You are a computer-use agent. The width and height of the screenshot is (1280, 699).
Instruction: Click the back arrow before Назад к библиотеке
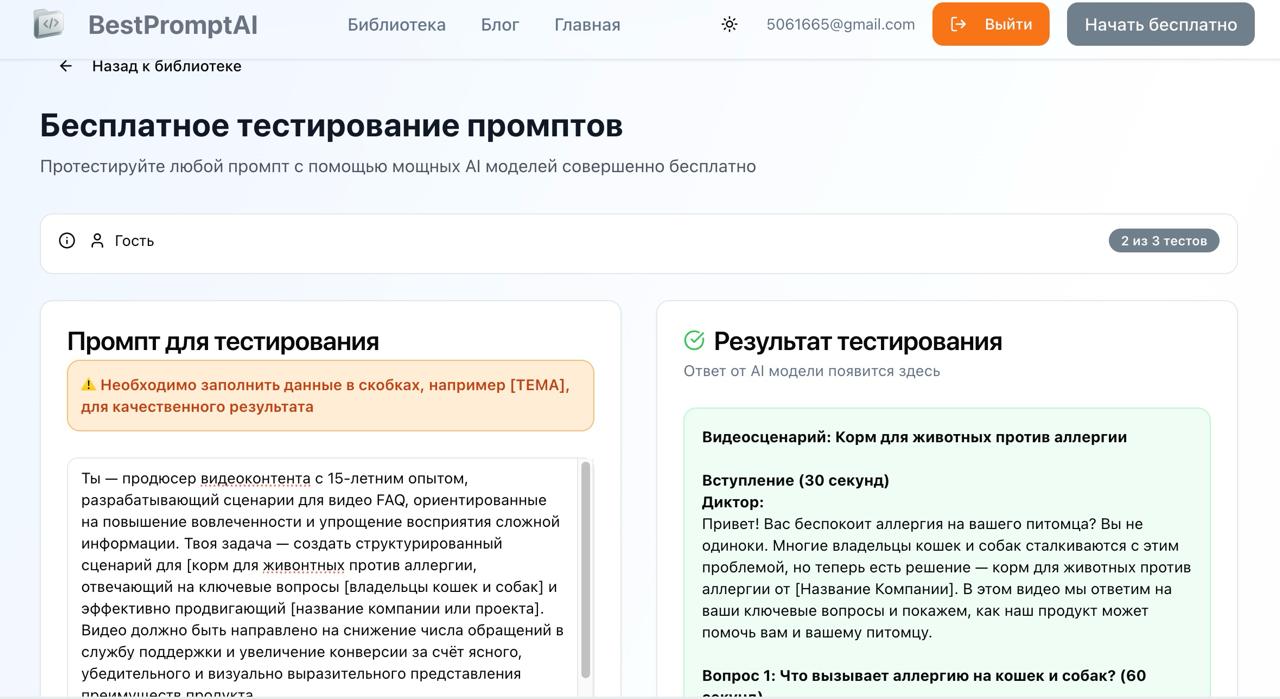pos(65,65)
